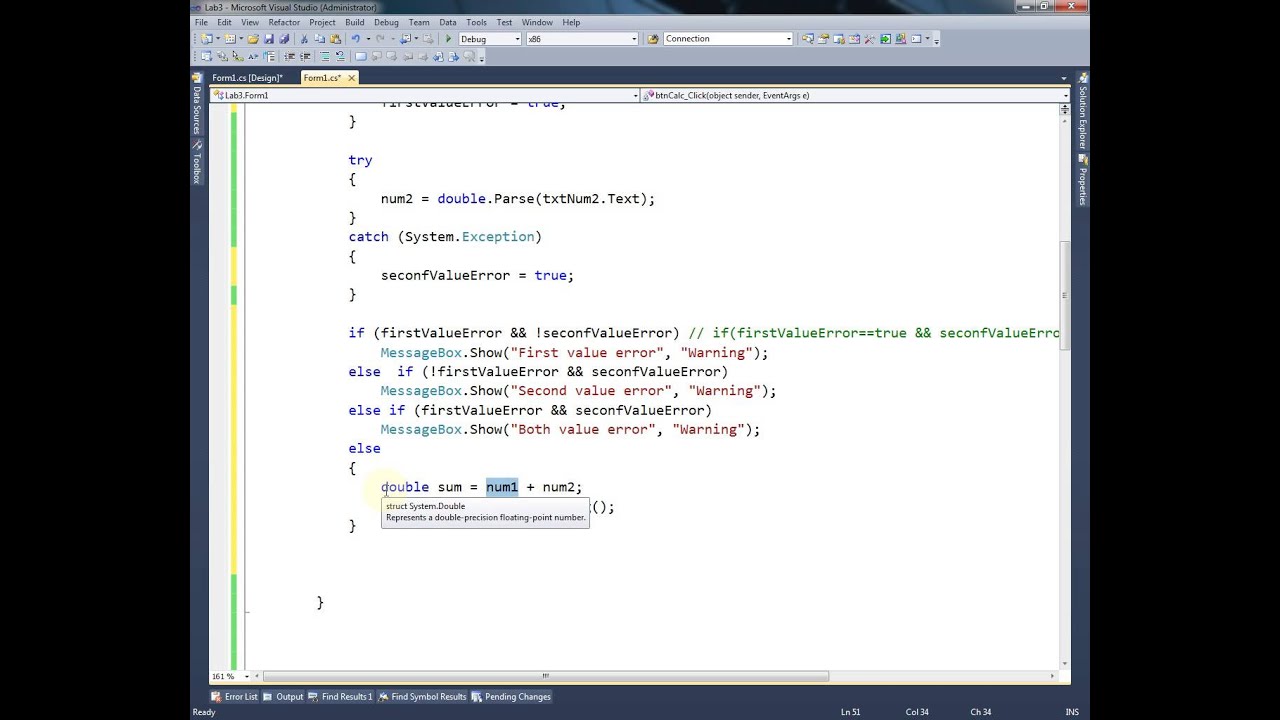The image size is (1280, 720).
Task: Open the Build menu
Action: pyautogui.click(x=354, y=22)
